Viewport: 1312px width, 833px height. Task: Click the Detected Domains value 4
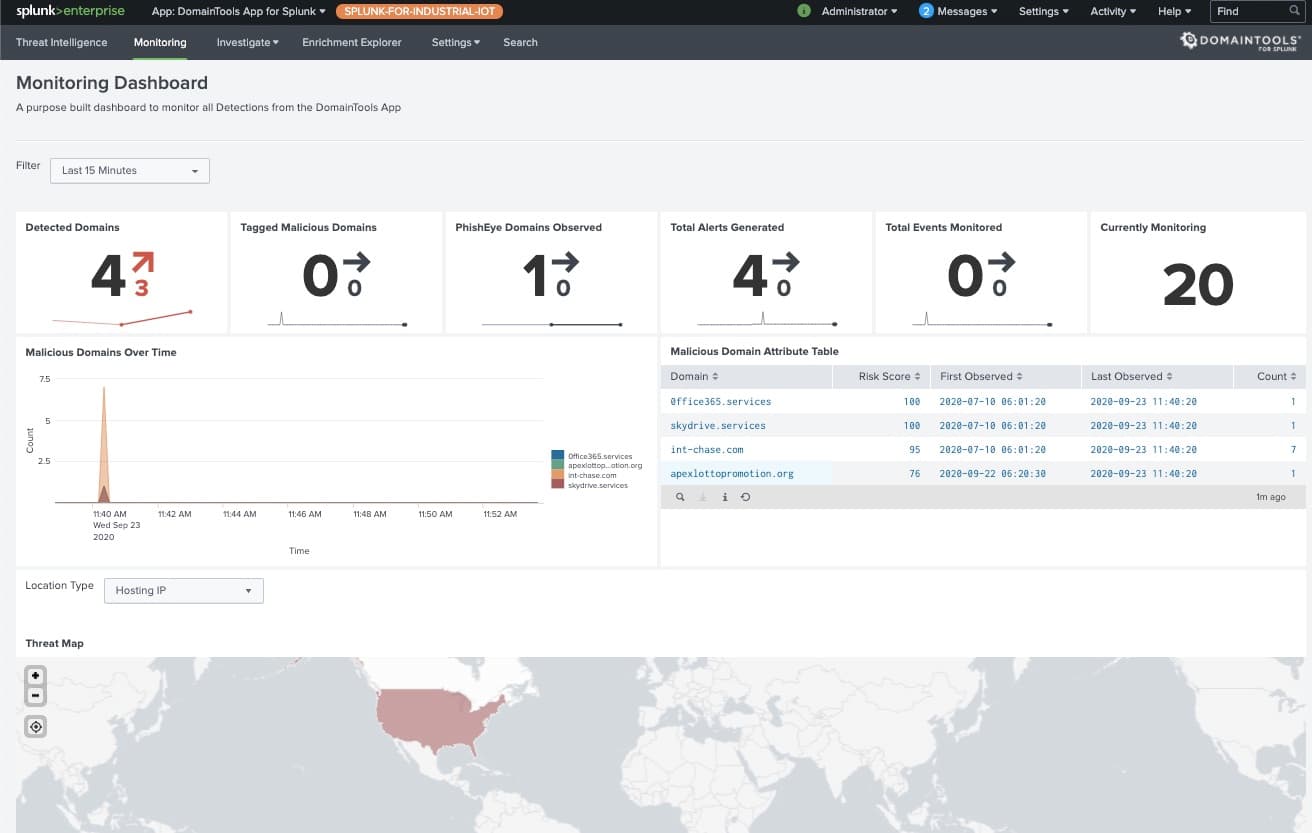(x=108, y=276)
